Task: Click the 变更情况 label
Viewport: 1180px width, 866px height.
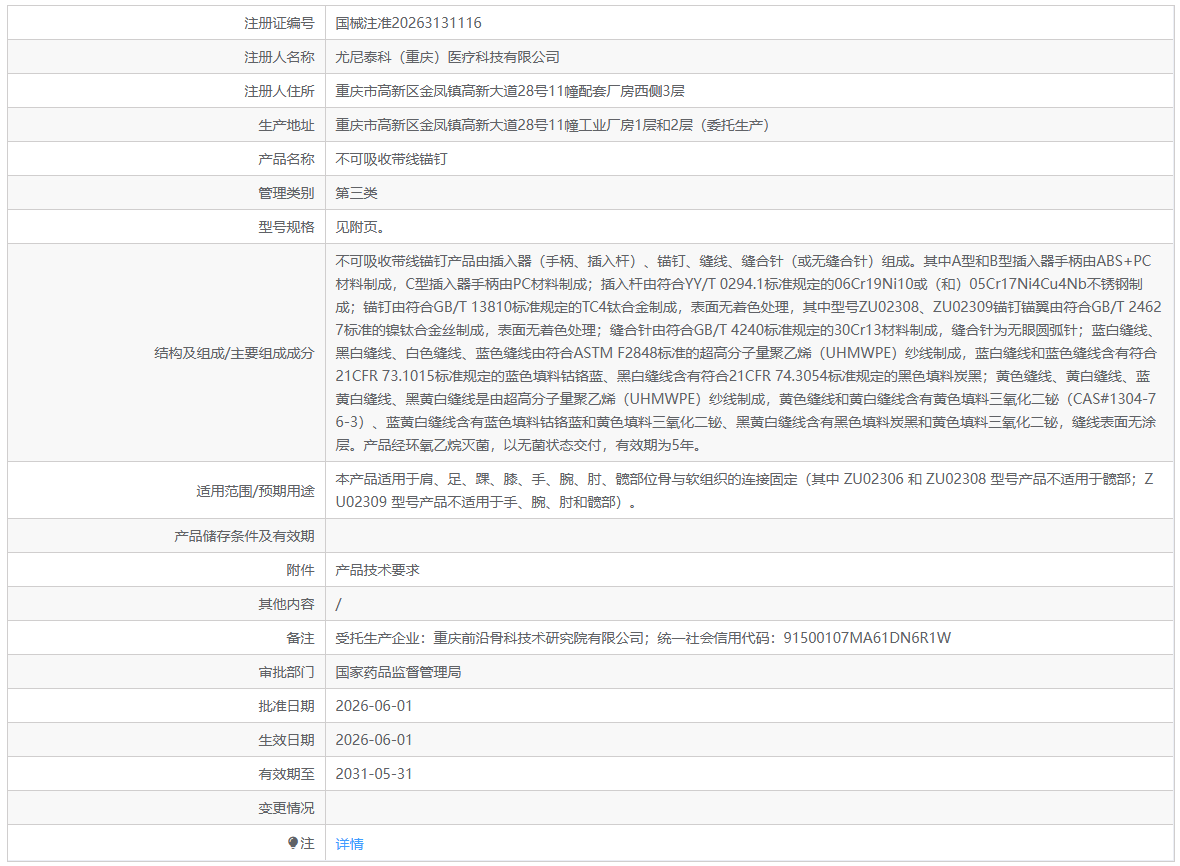Action: [286, 808]
